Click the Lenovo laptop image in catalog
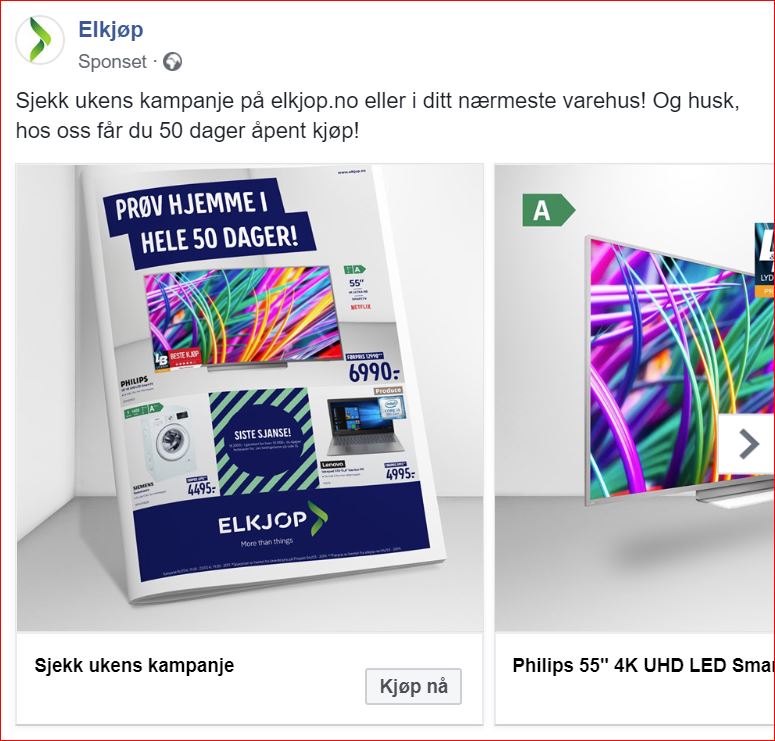Screen dimensions: 775x741 [366, 427]
